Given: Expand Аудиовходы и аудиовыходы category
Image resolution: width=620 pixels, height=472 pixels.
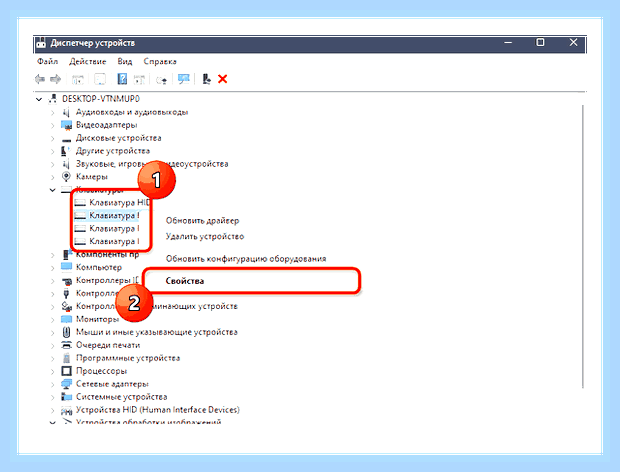Looking at the screenshot, I should point(52,113).
